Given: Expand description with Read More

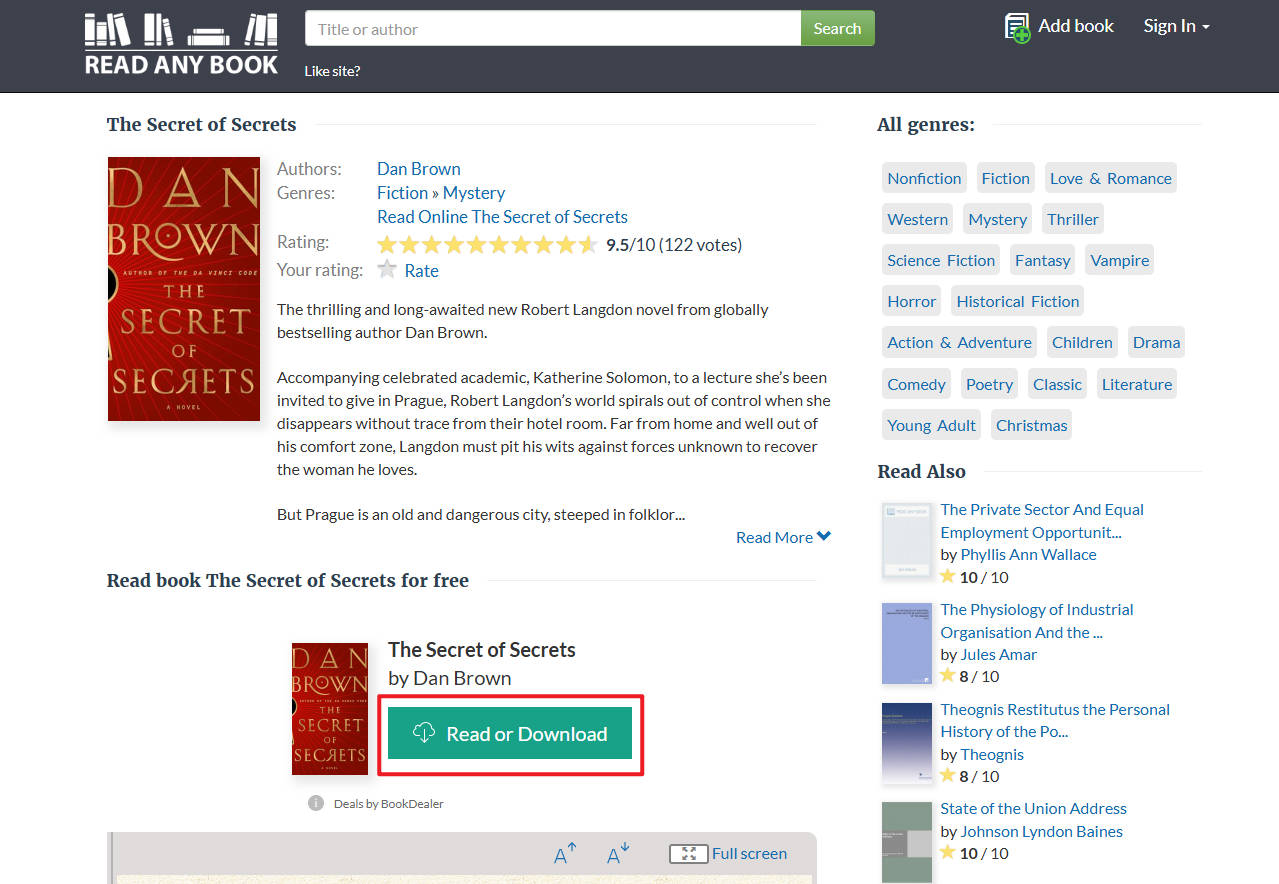Looking at the screenshot, I should 783,537.
